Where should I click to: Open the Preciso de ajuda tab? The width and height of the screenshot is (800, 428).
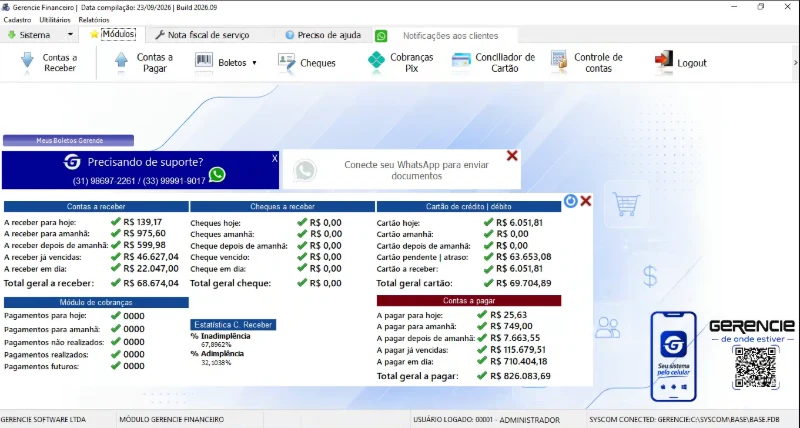pyautogui.click(x=323, y=35)
